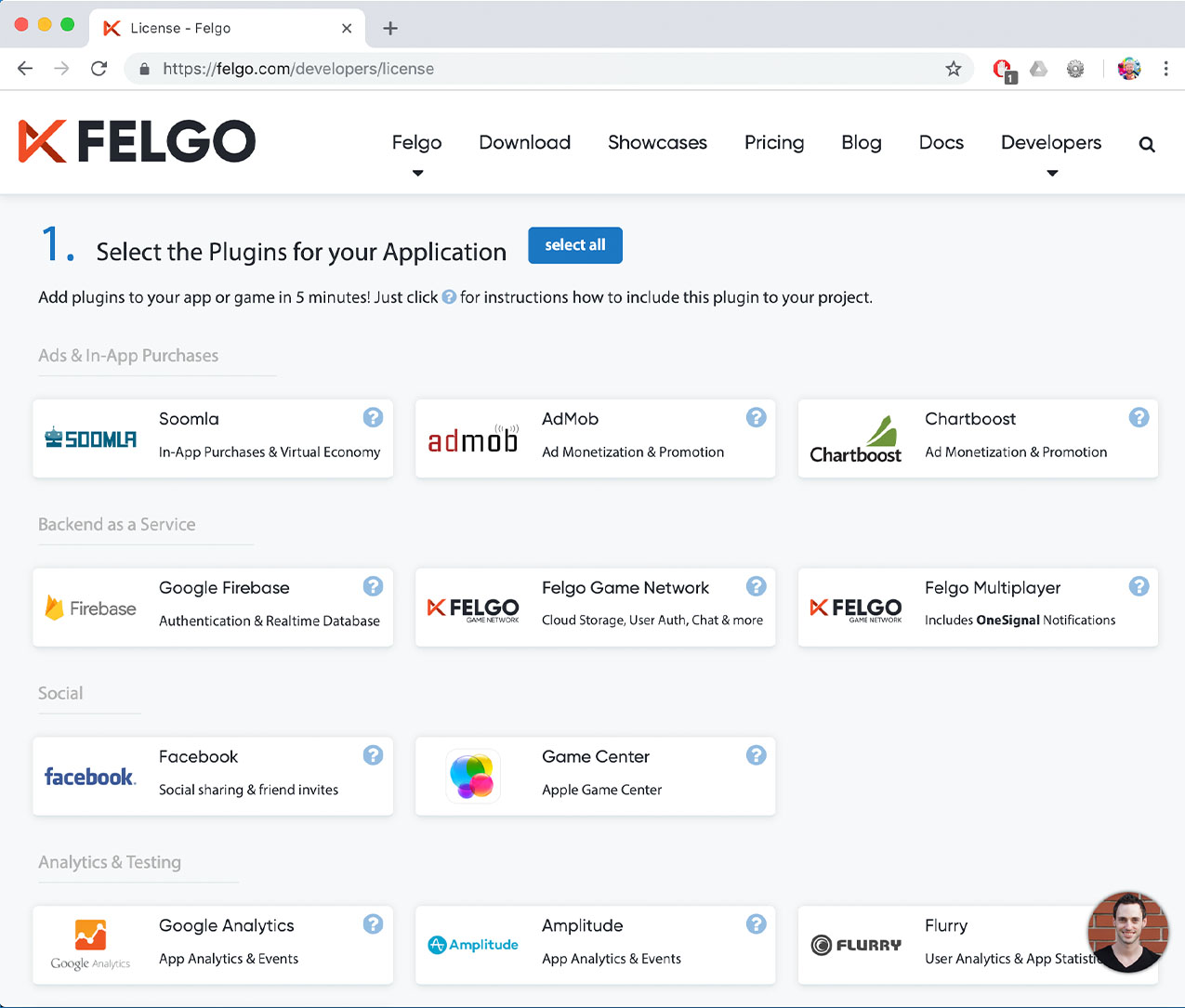Expand the Developers nav dropdown arrow

coord(1052,173)
